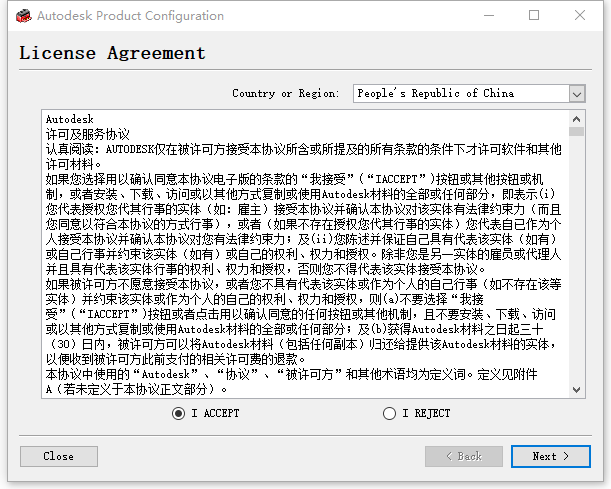Screen dimensions: 611x489
Task: Click the Autodesk app icon in title bar
Action: point(23,16)
